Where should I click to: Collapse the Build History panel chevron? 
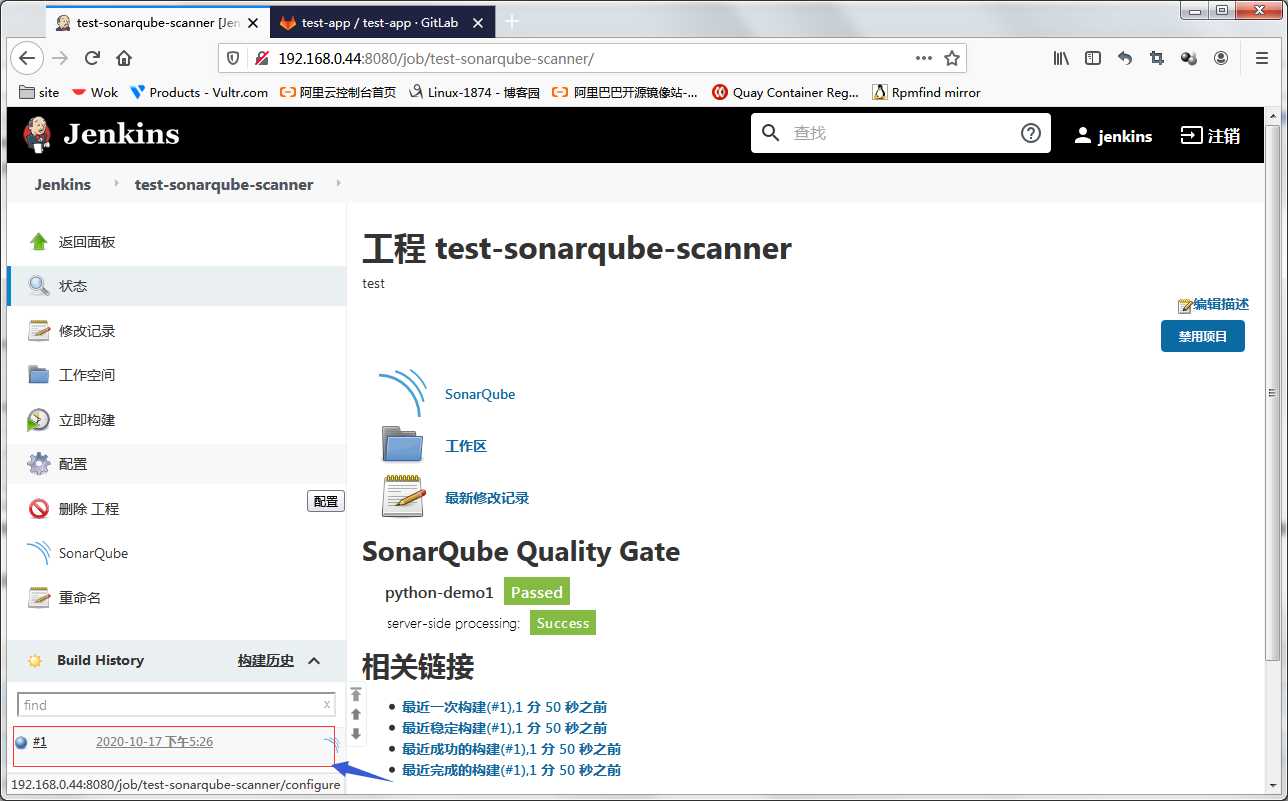pos(314,660)
